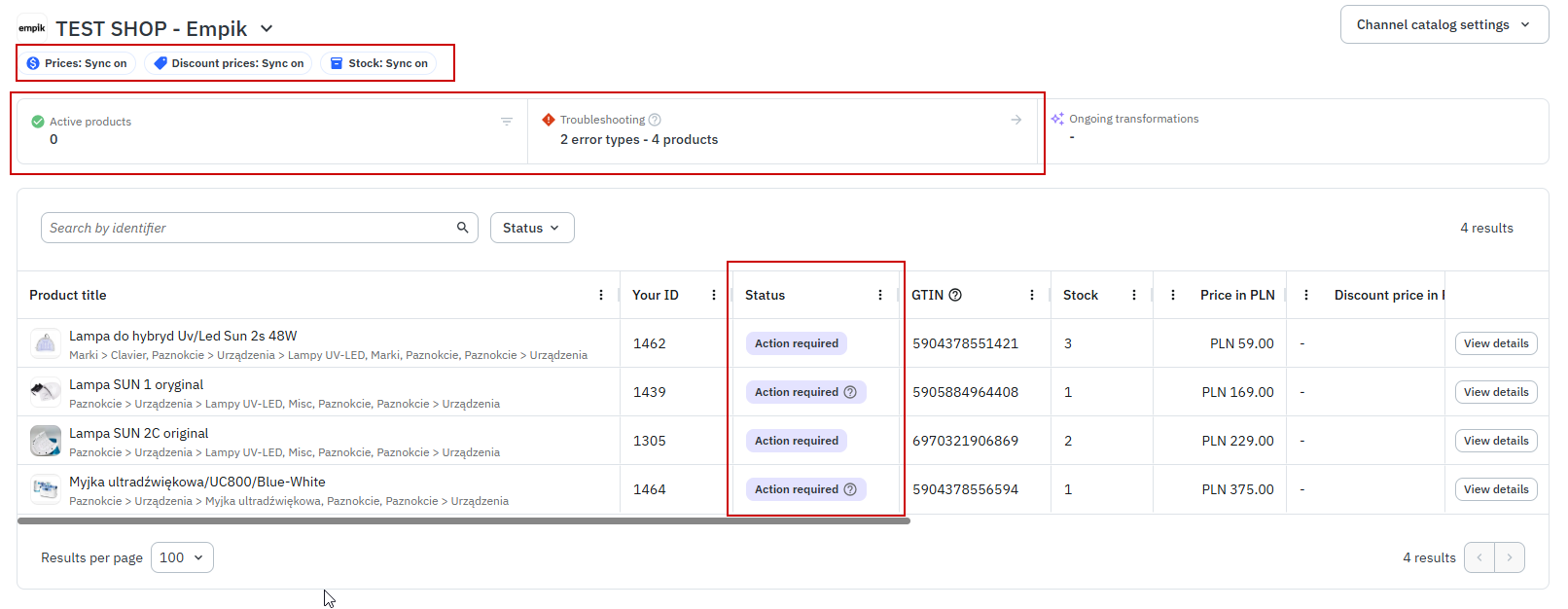The width and height of the screenshot is (1568, 609).
Task: Click the search magnifier icon
Action: (463, 228)
